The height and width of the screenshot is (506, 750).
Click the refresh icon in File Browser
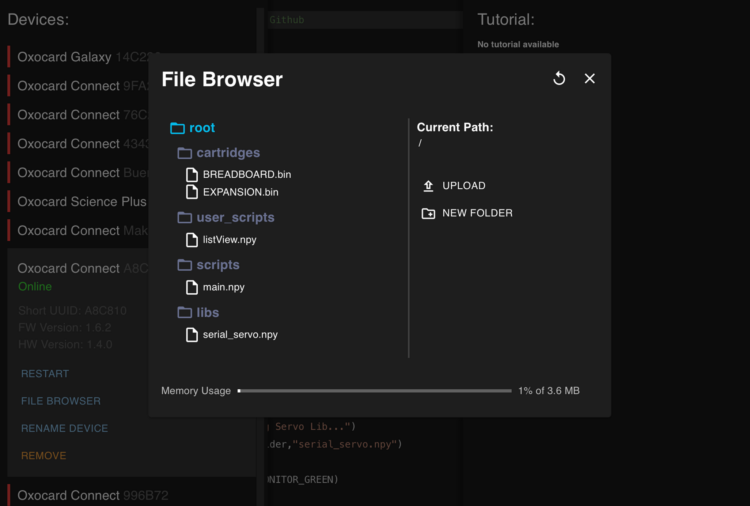point(559,79)
